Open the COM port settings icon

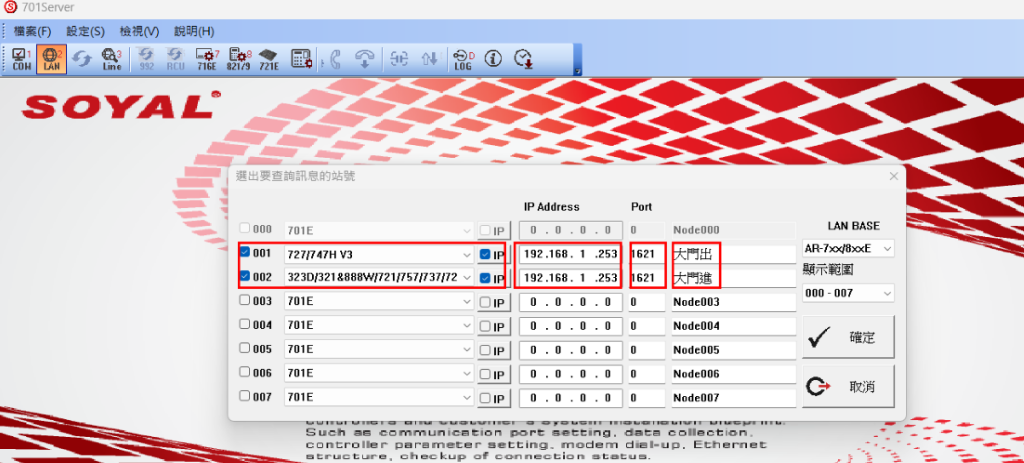pos(21,59)
